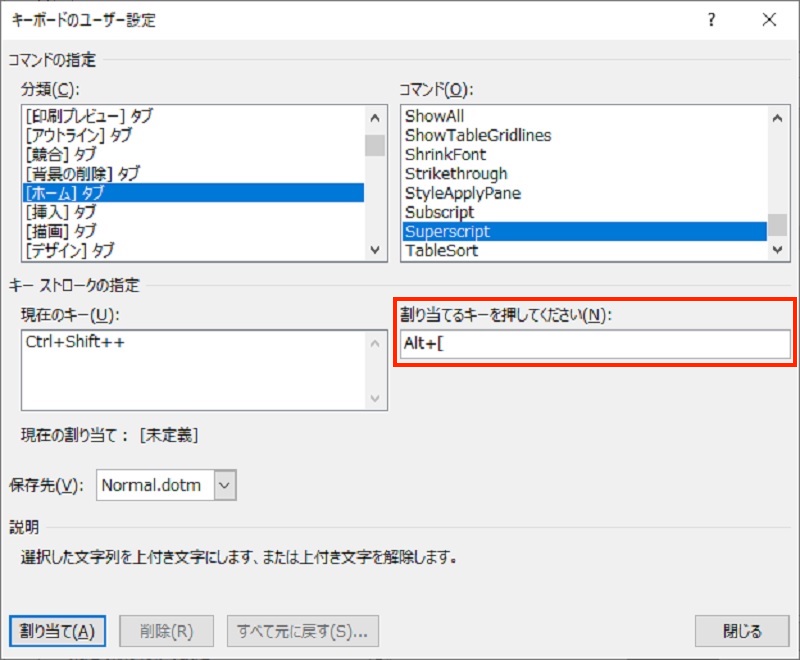Click the category list scrollbar thumb

pos(375,145)
